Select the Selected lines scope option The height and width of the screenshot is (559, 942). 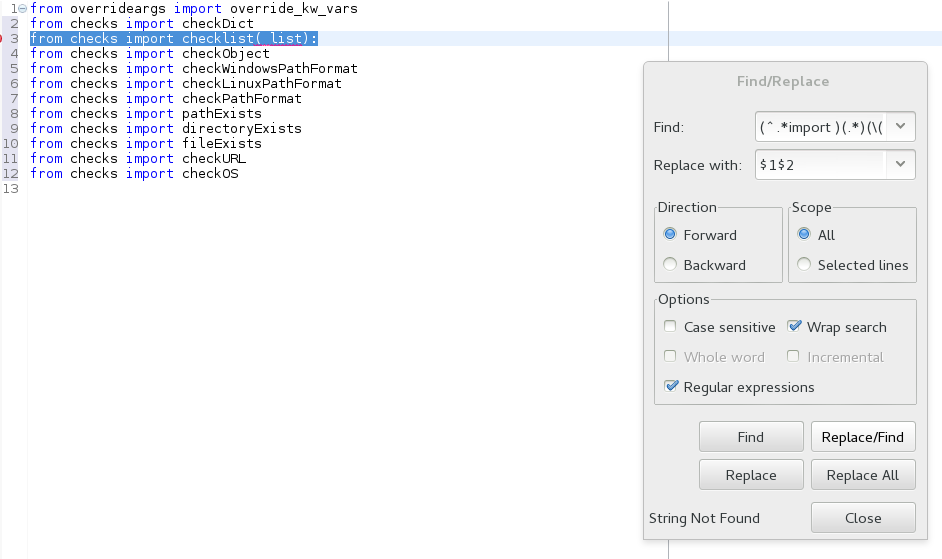[804, 264]
